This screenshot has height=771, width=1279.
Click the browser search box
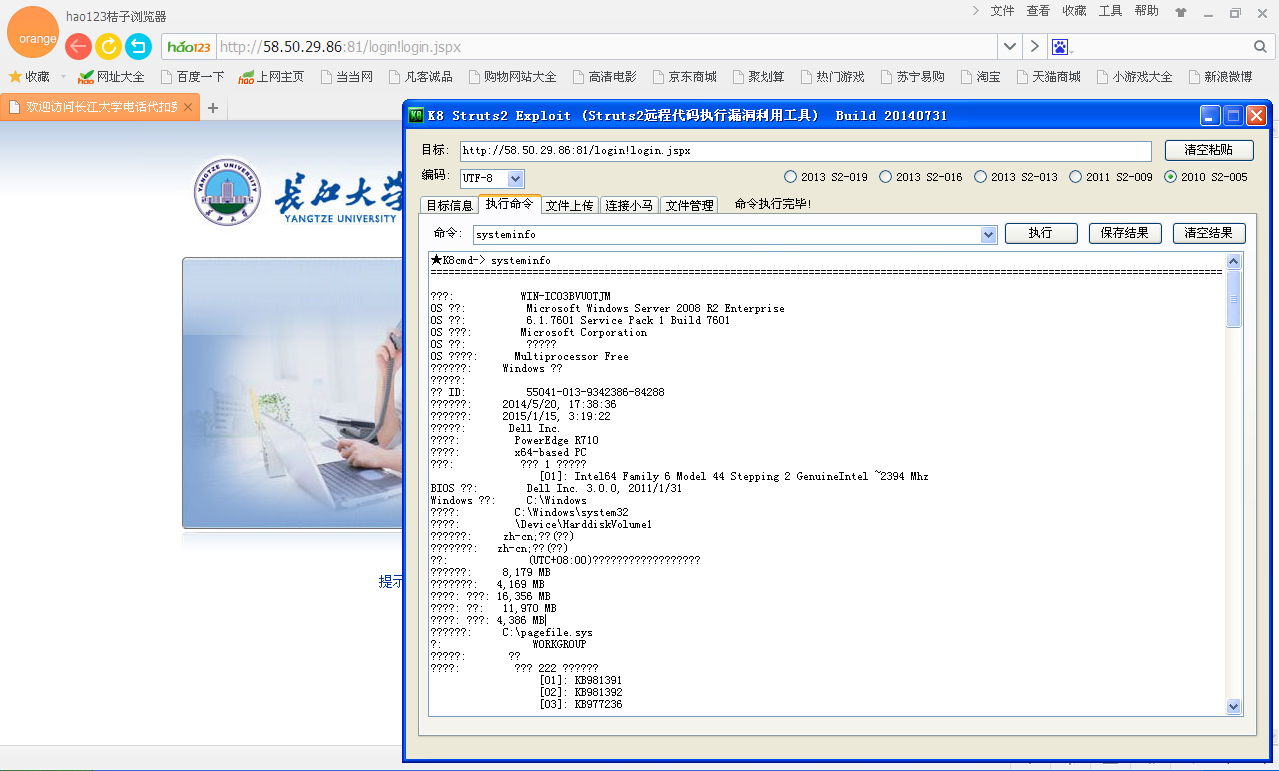[1160, 47]
